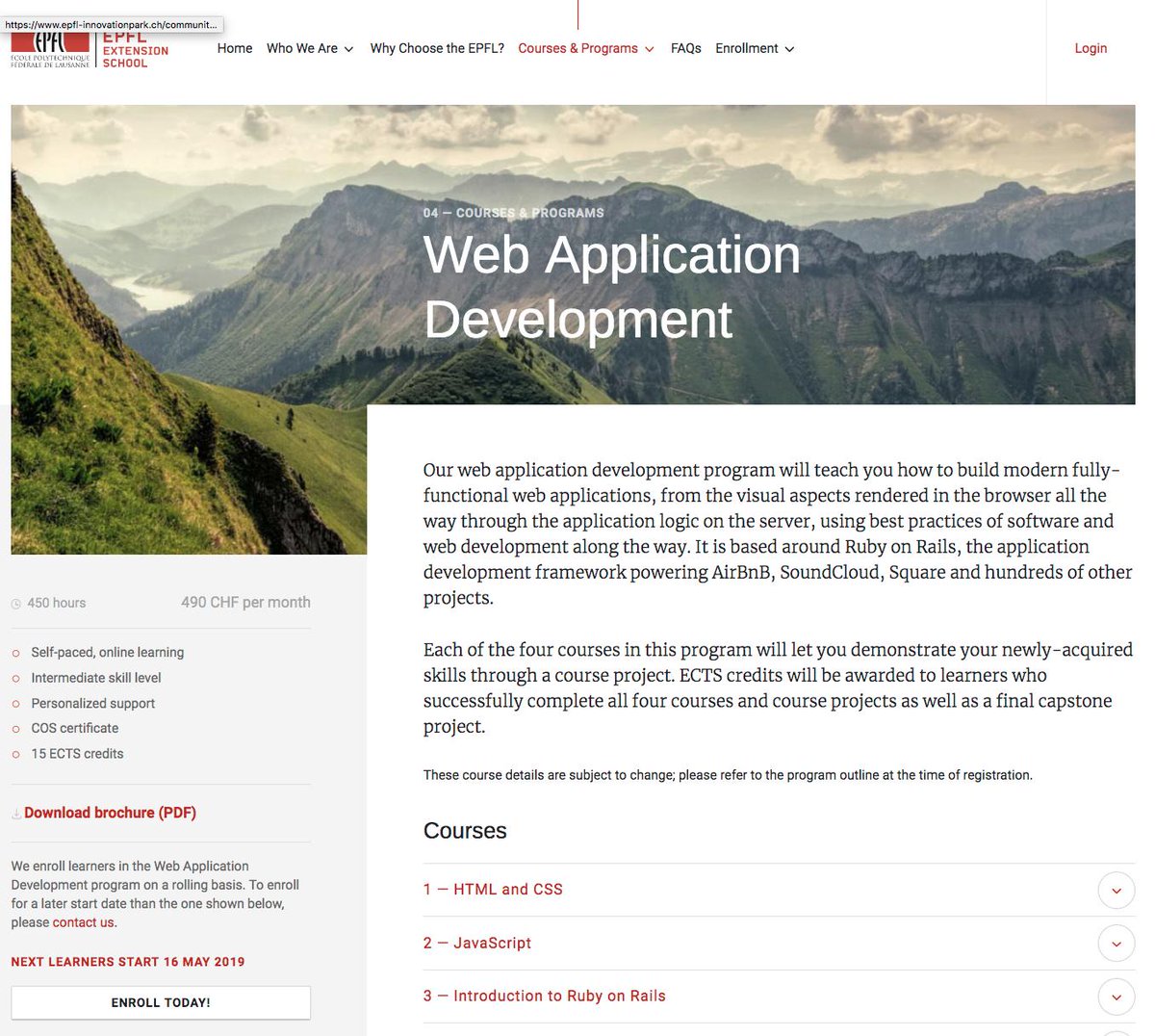Viewport: 1155px width, 1036px height.
Task: Open the Who We Are menu
Action: coord(302,48)
